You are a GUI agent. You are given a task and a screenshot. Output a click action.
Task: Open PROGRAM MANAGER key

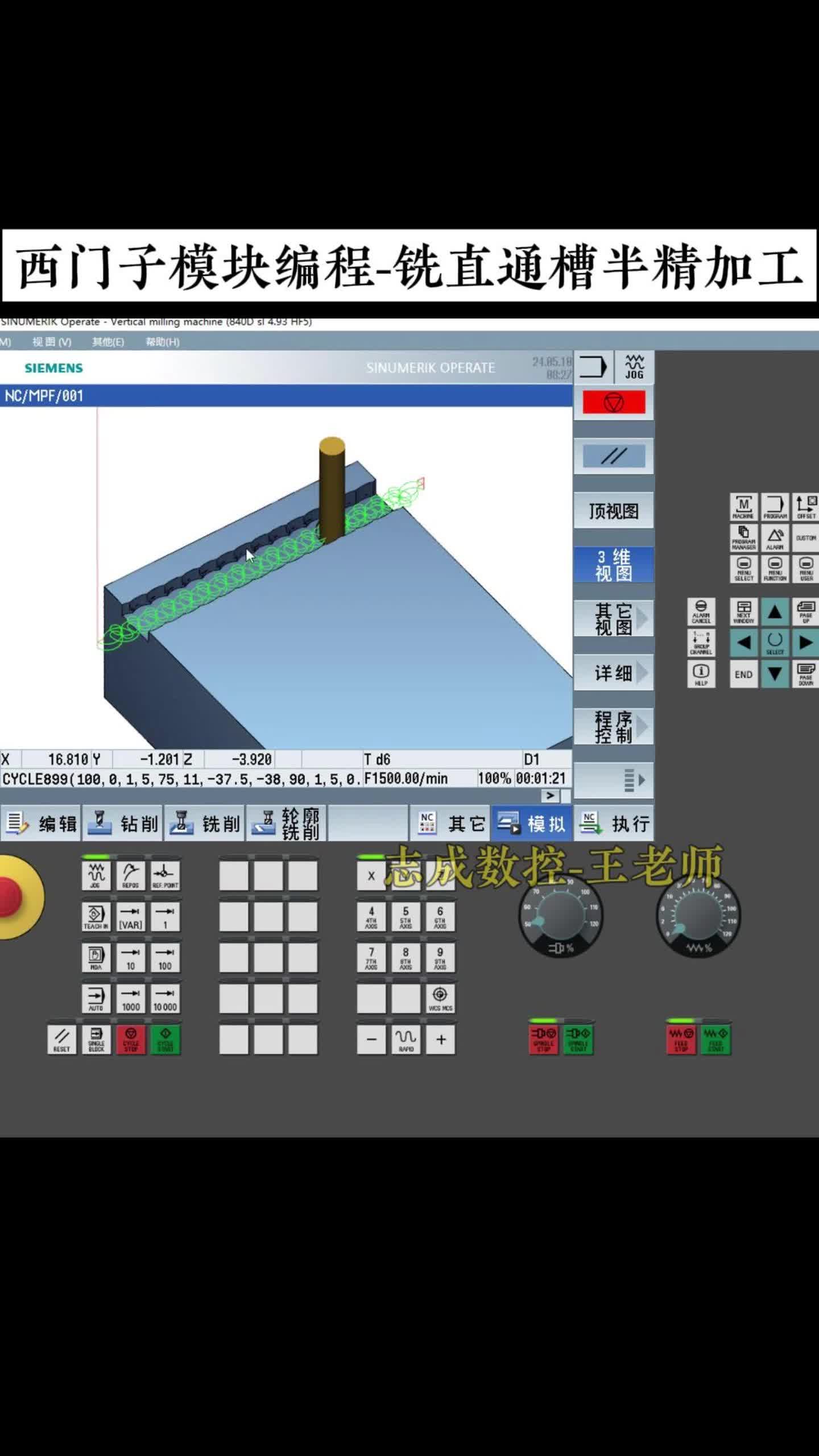(743, 537)
